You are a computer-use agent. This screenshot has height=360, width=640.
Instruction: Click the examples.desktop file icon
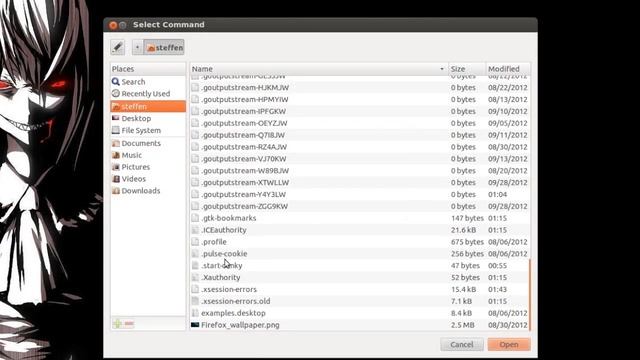(195, 313)
